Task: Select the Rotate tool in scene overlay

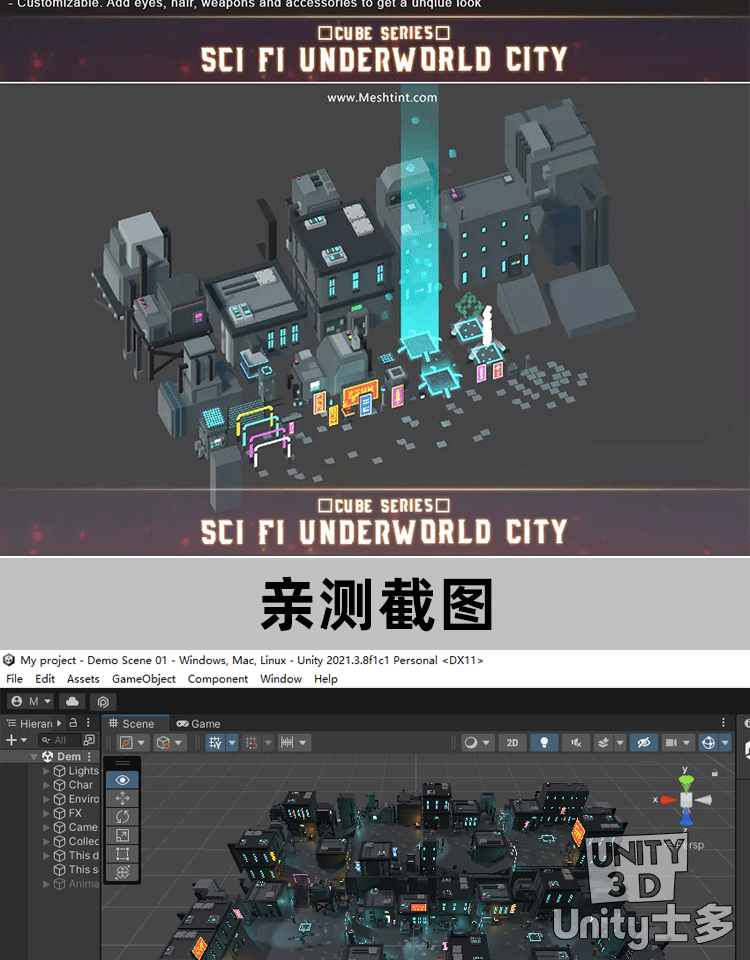Action: point(122,817)
